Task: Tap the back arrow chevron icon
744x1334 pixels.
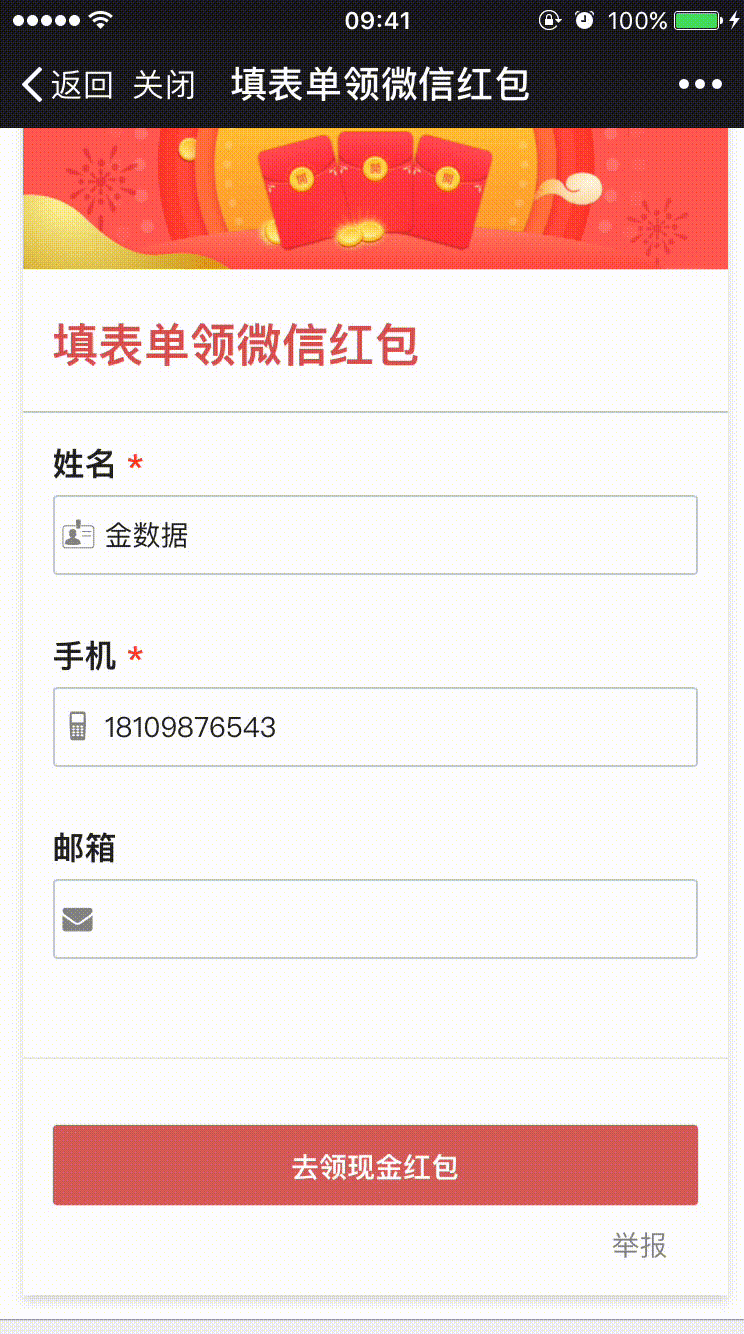Action: [32, 85]
